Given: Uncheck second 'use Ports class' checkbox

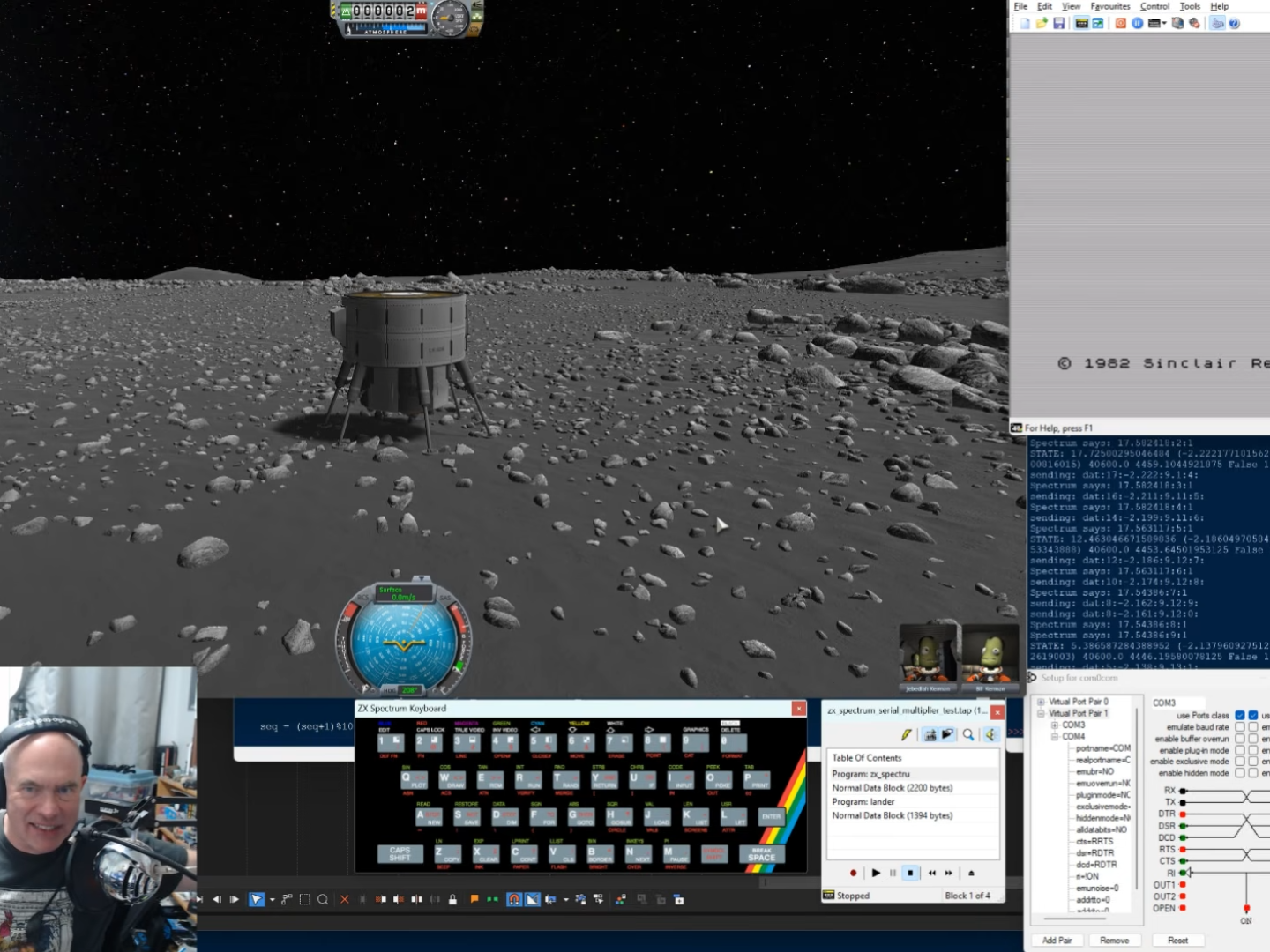Looking at the screenshot, I should tap(1253, 715).
